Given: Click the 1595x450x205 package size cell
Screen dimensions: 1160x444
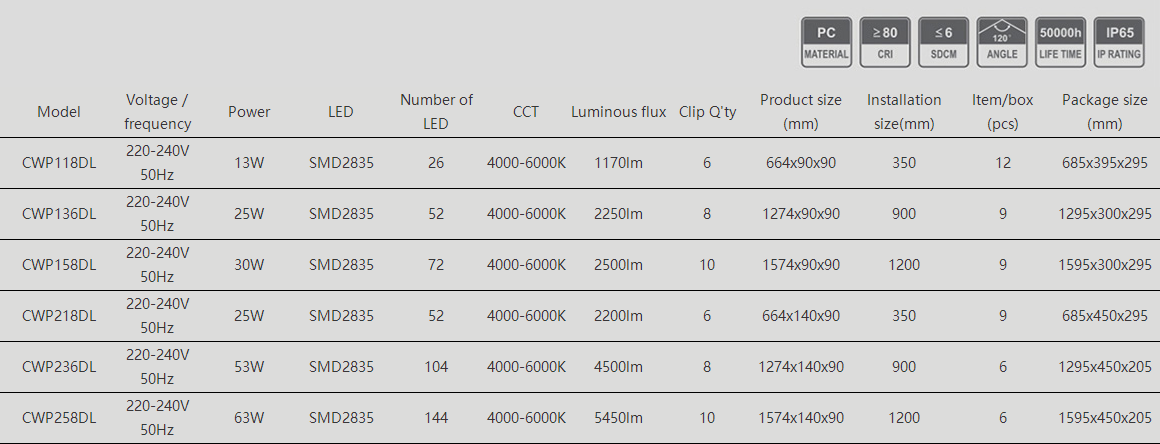Looking at the screenshot, I should [1105, 418].
